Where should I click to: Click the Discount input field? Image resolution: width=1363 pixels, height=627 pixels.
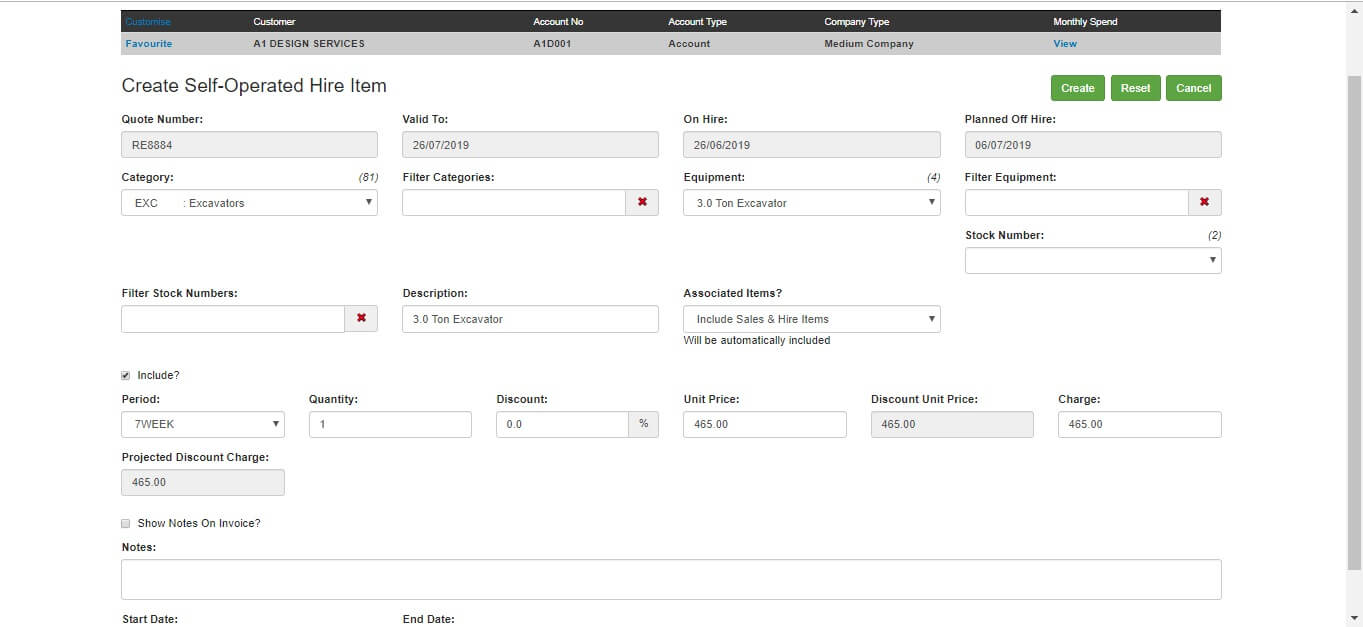(x=562, y=424)
